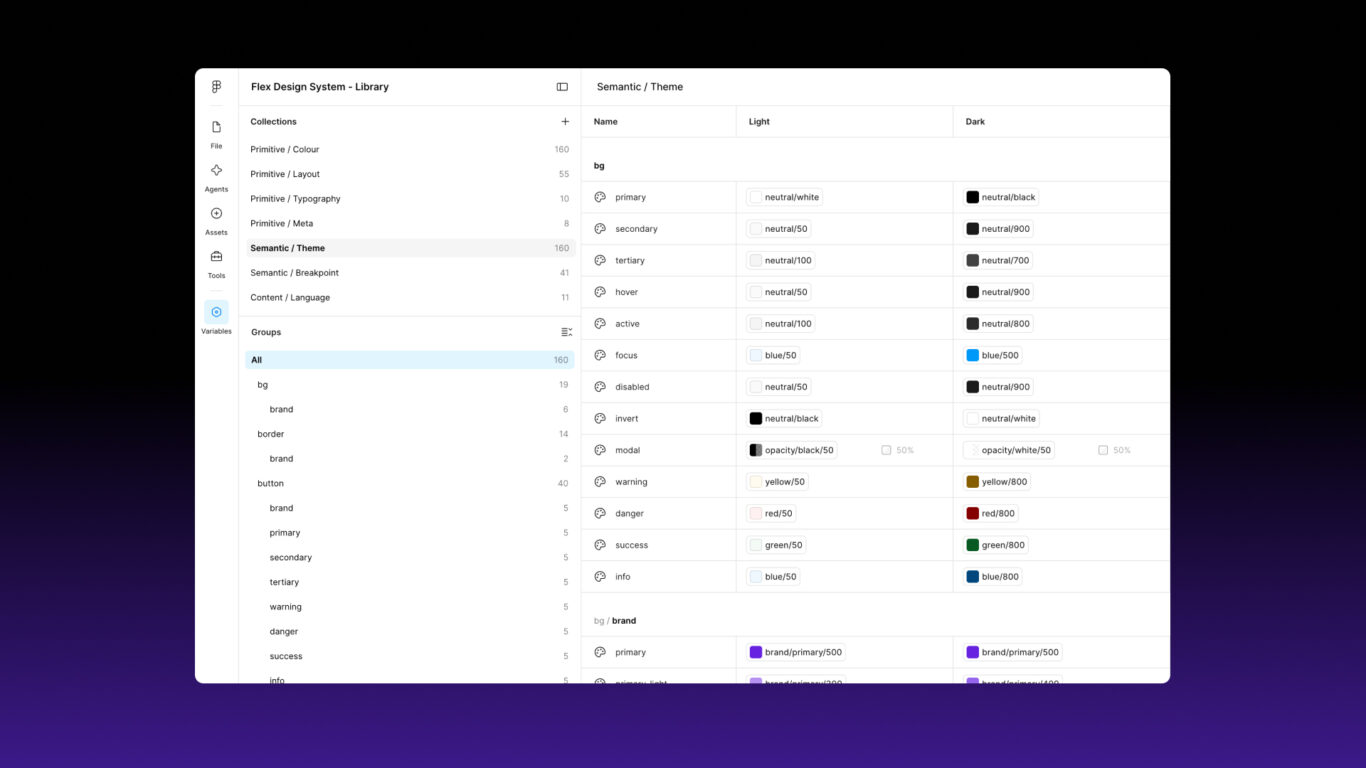
Task: Click the palette icon in the modal row
Action: [x=600, y=450]
